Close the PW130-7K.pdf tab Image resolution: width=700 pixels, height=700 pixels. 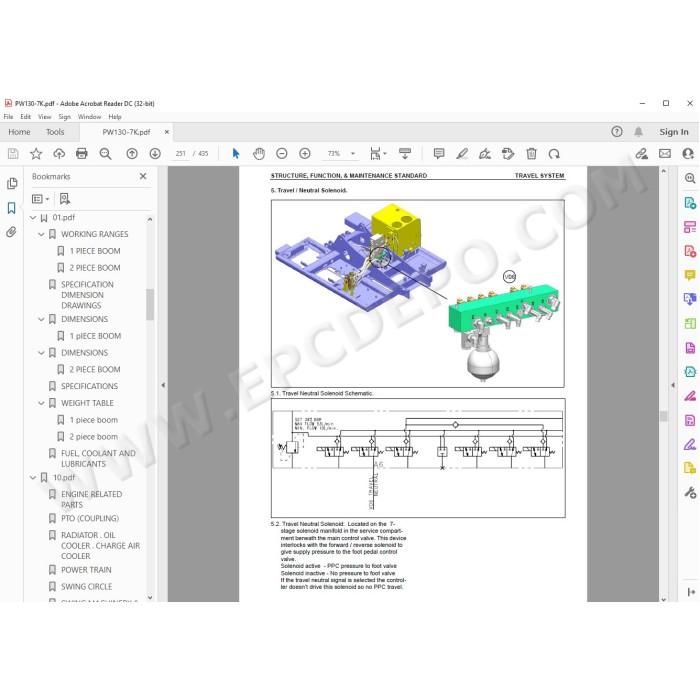tap(167, 132)
